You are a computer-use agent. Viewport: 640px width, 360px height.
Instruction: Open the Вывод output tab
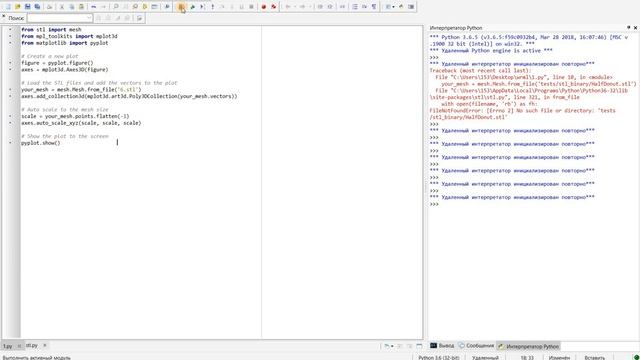pyautogui.click(x=442, y=346)
